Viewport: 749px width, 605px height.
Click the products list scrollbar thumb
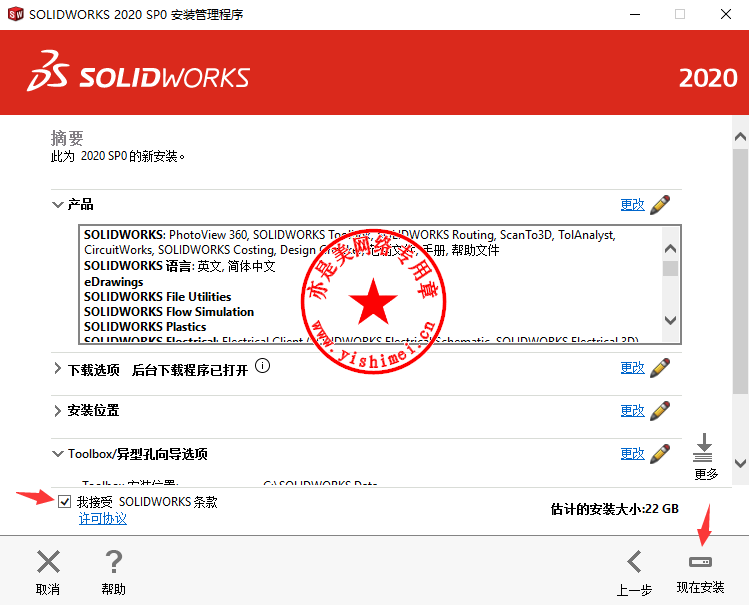[670, 268]
